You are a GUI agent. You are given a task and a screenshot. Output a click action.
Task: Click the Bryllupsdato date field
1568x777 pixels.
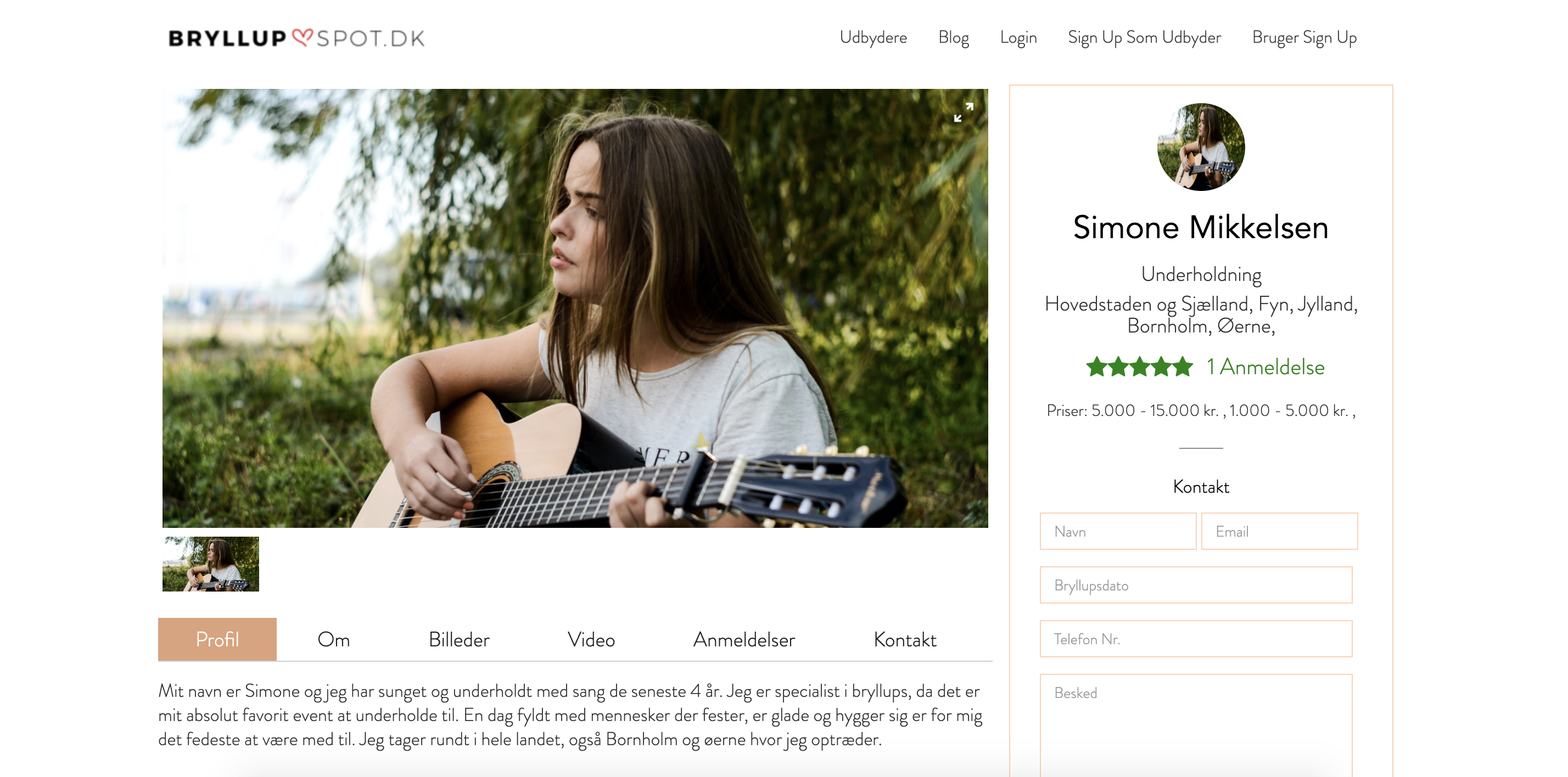pos(1195,585)
